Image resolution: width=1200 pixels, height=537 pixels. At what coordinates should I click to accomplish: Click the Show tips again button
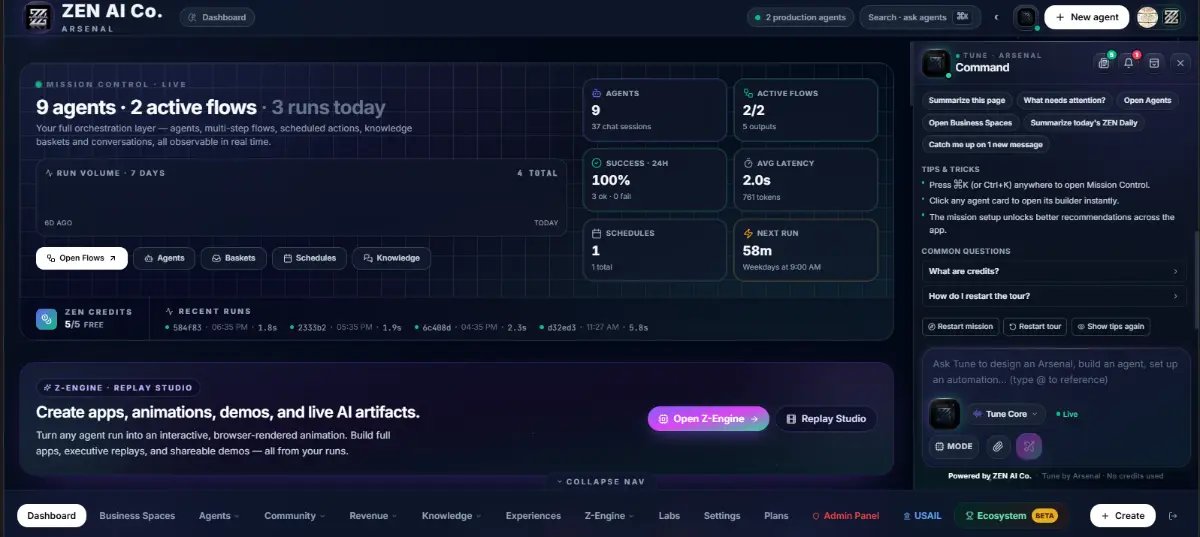coord(1111,326)
